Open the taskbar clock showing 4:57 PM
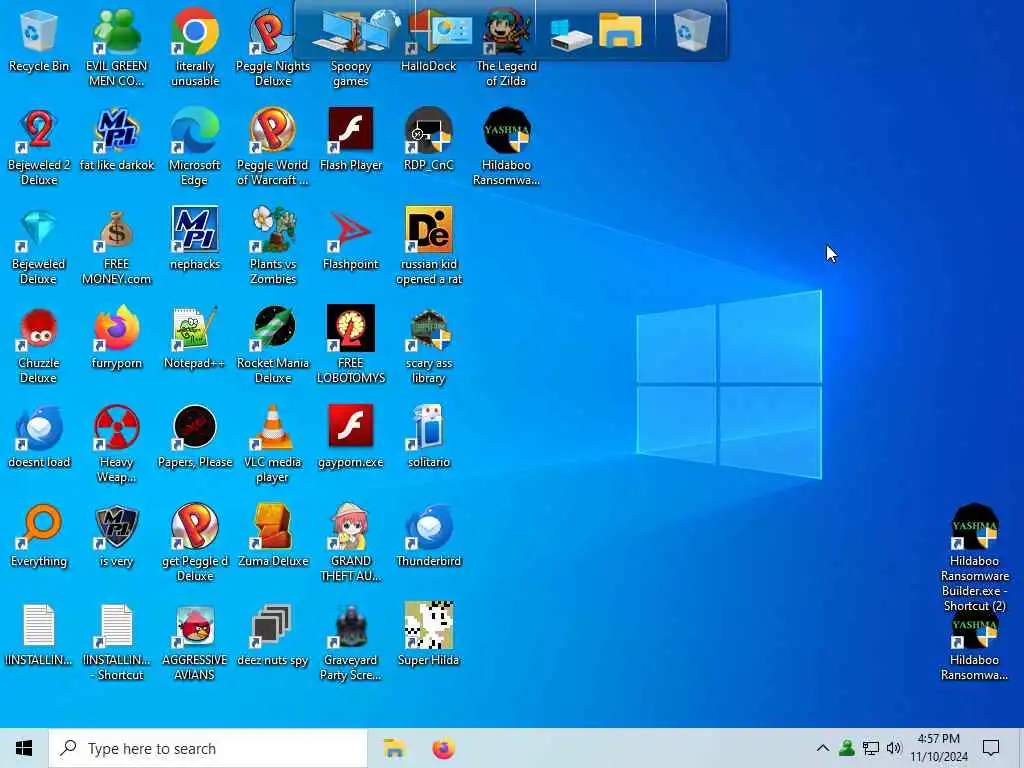Viewport: 1024px width, 768px height. (x=938, y=748)
